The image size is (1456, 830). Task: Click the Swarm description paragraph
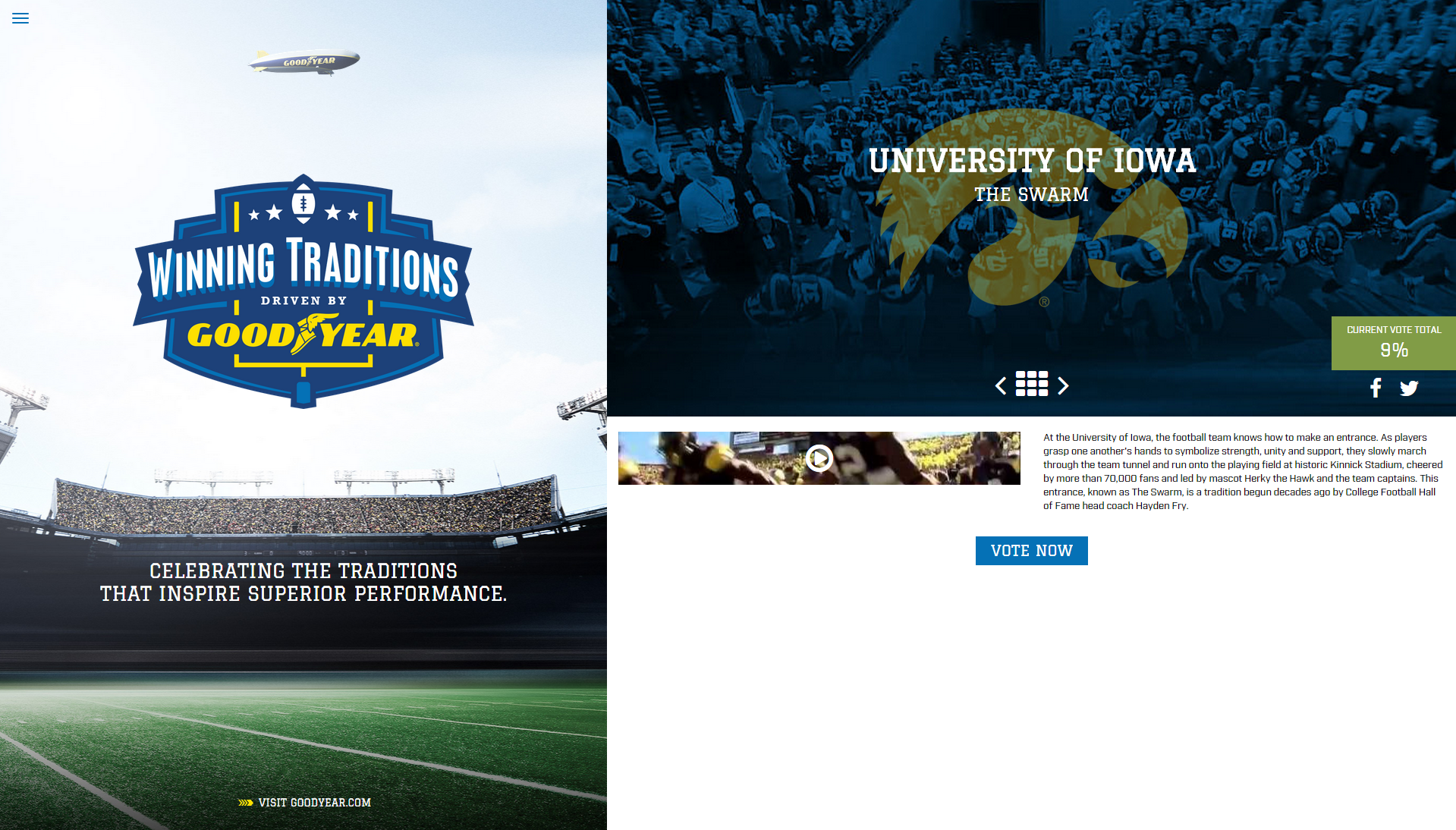1243,471
